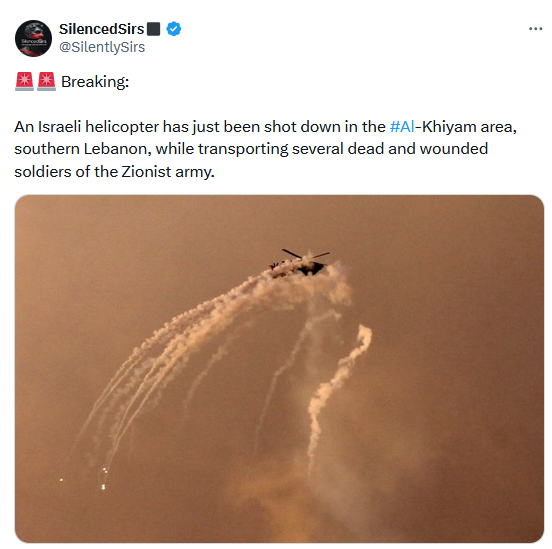This screenshot has width=552, height=549.
Task: Click the helicopter's rotor blades in the image
Action: click(306, 254)
